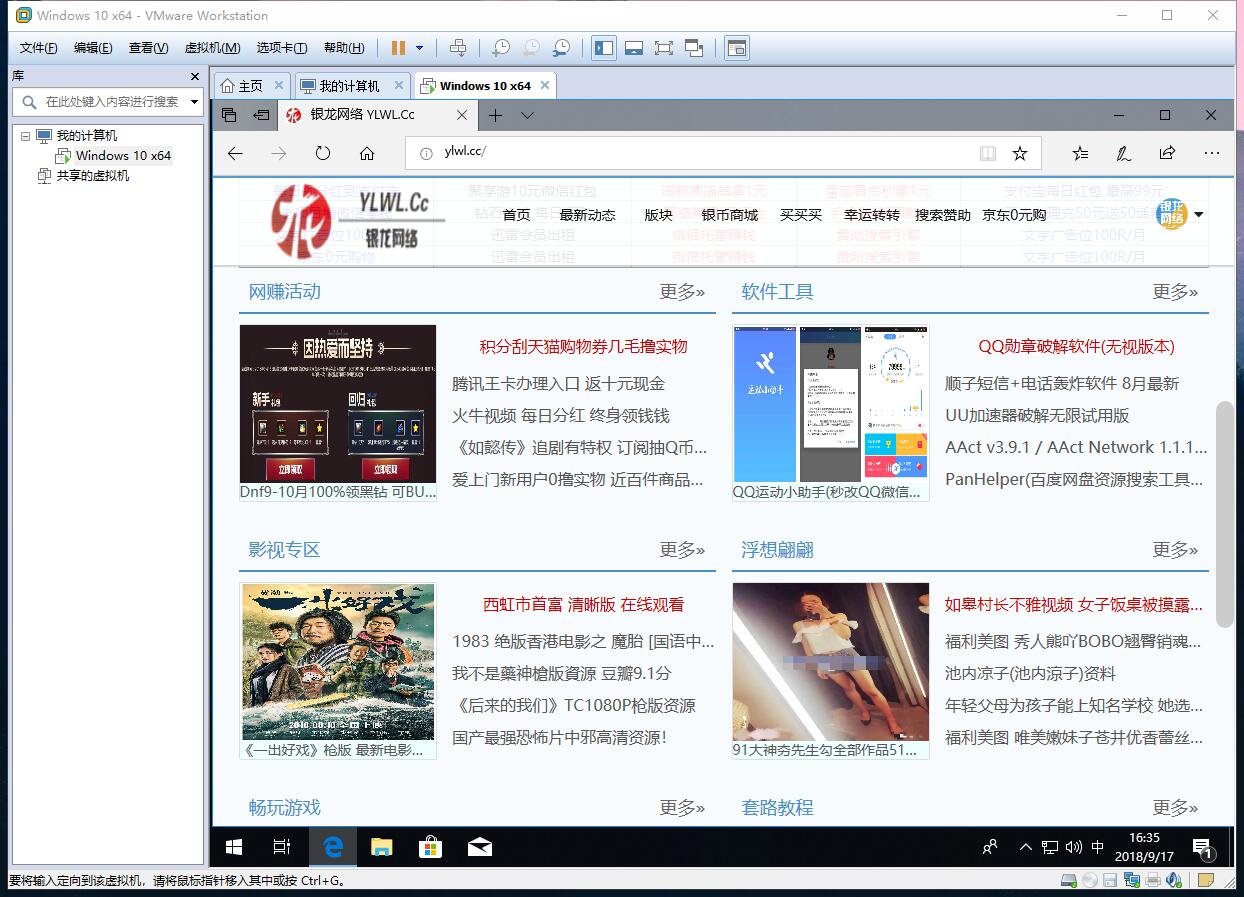The height and width of the screenshot is (897, 1244).
Task: Open the VMware snapshot manager
Action: [562, 48]
